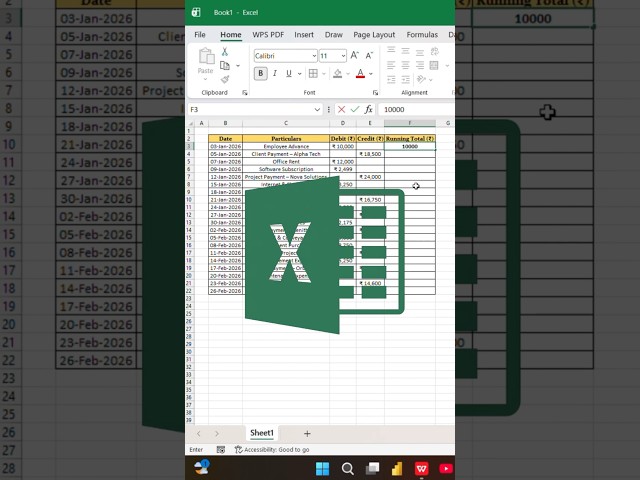This screenshot has width=640, height=480.
Task: Click the Decrease Indent icon
Action: [x=391, y=79]
